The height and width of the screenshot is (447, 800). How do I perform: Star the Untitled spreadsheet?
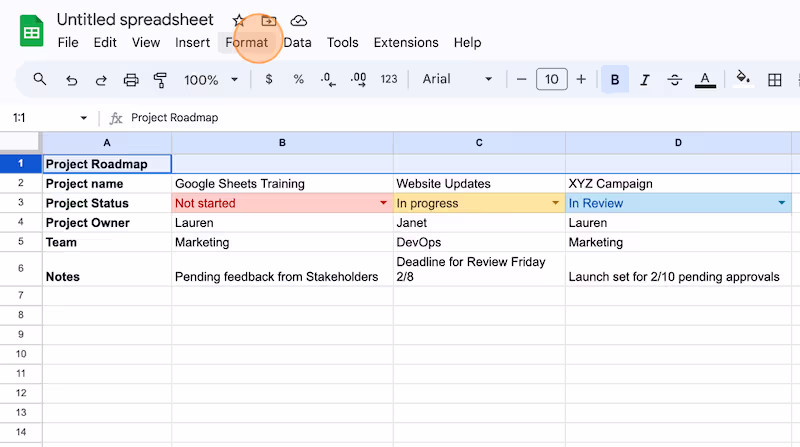coord(238,20)
